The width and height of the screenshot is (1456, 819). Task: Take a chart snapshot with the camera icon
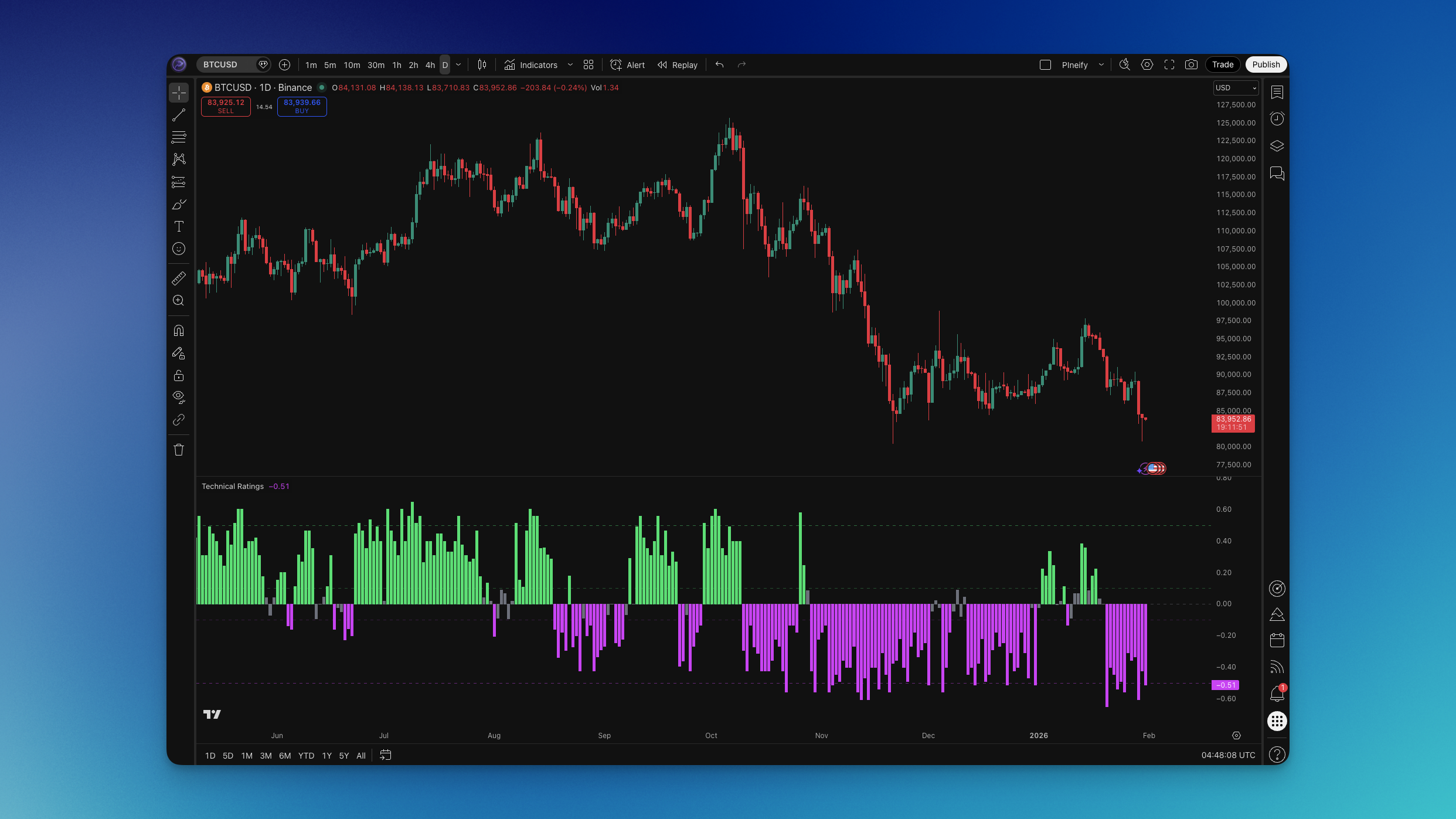click(x=1191, y=64)
